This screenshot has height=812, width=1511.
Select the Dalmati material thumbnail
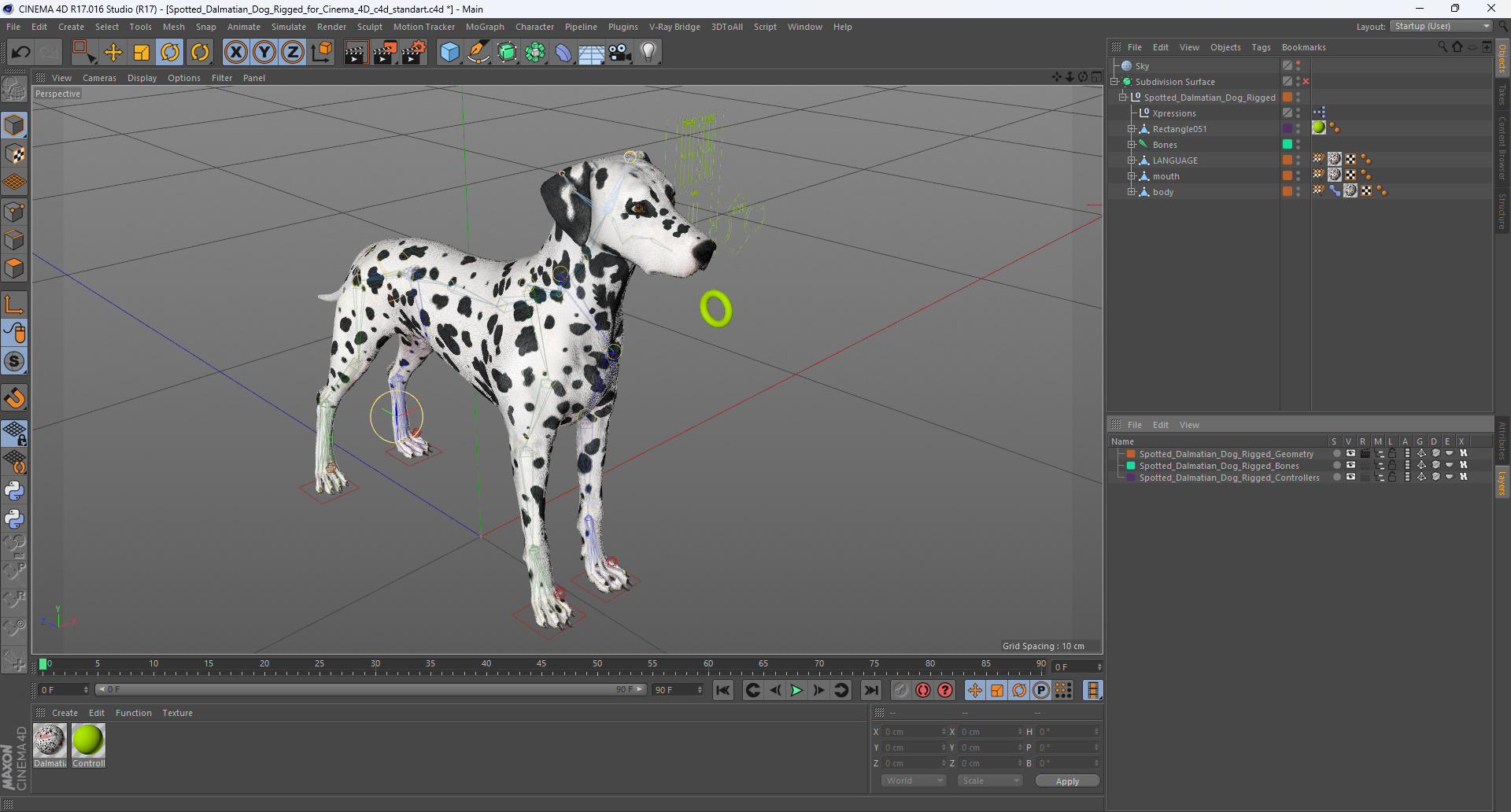point(50,740)
